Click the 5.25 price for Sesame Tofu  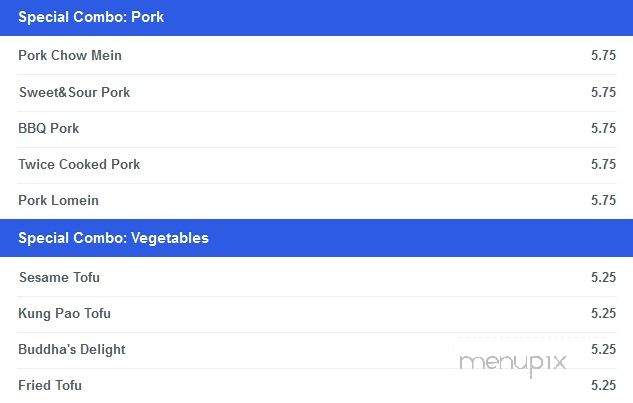click(x=604, y=277)
